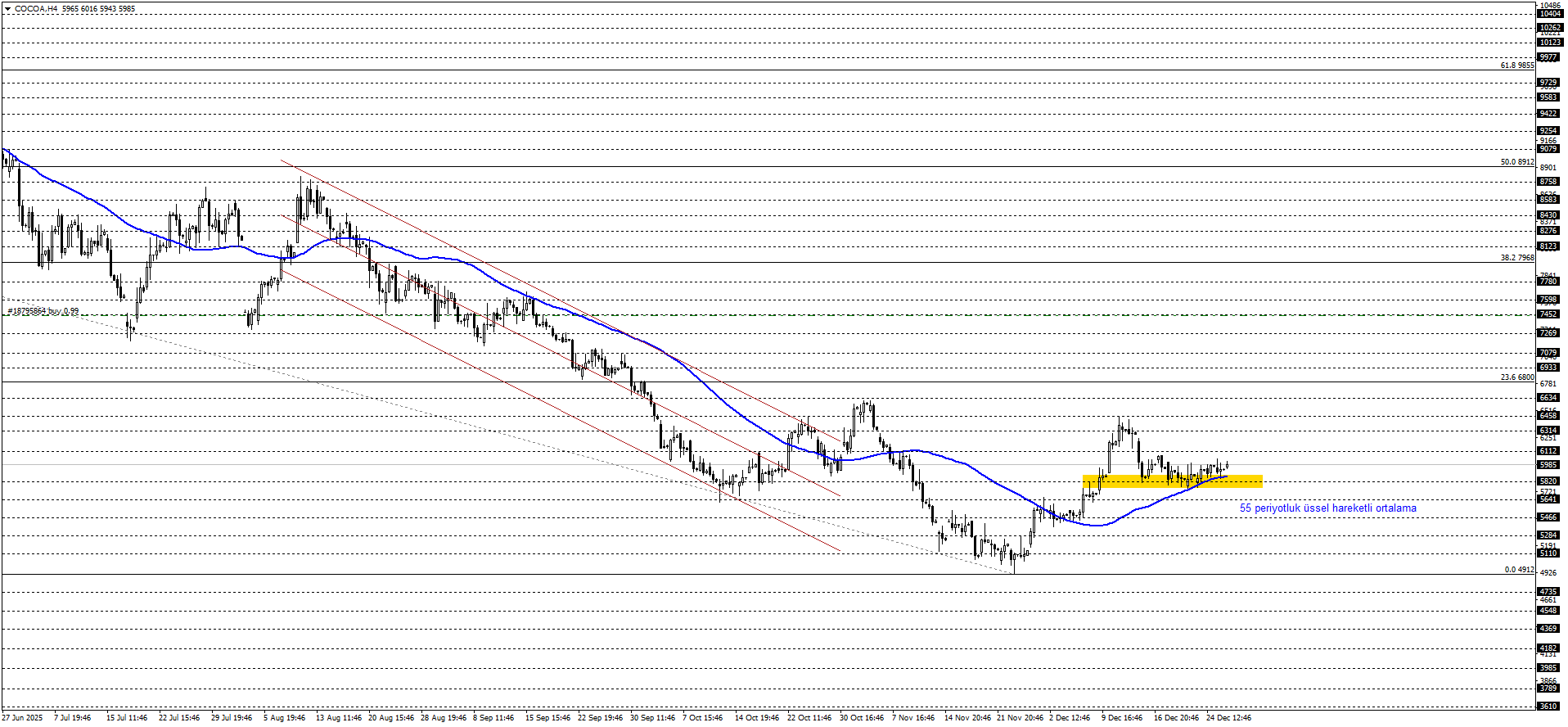Screen dimensions: 1568x727
Task: Select the #18795864 buy 0.99 order label
Action: click(x=43, y=311)
